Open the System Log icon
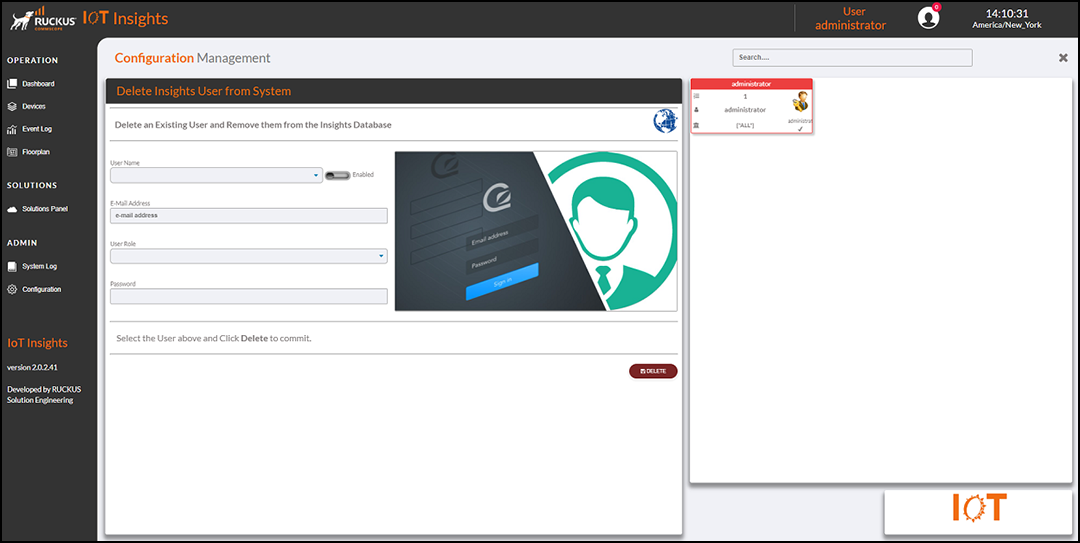The width and height of the screenshot is (1080, 543). pos(12,267)
